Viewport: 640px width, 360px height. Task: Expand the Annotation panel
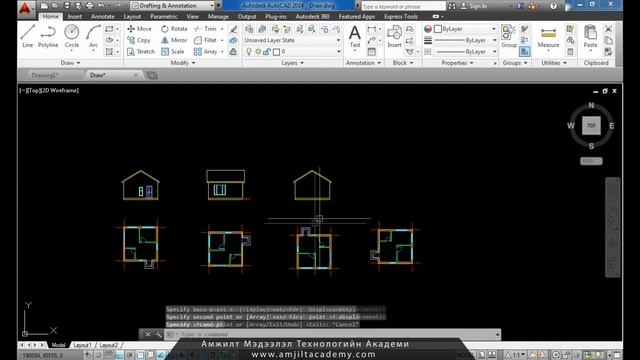[x=363, y=63]
